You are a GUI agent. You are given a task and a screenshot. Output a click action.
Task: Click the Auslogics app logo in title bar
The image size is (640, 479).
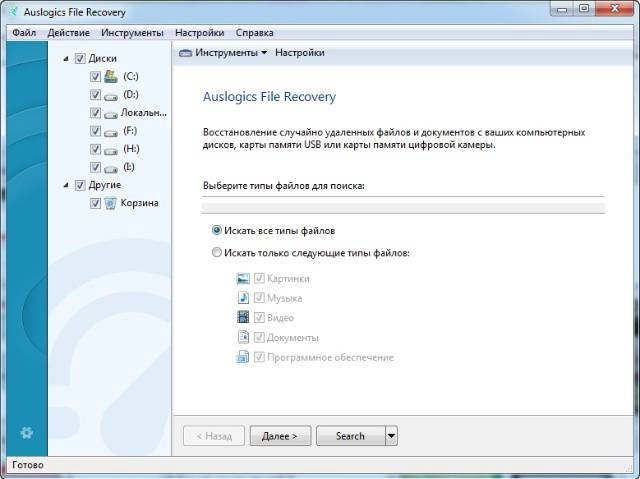coord(13,11)
